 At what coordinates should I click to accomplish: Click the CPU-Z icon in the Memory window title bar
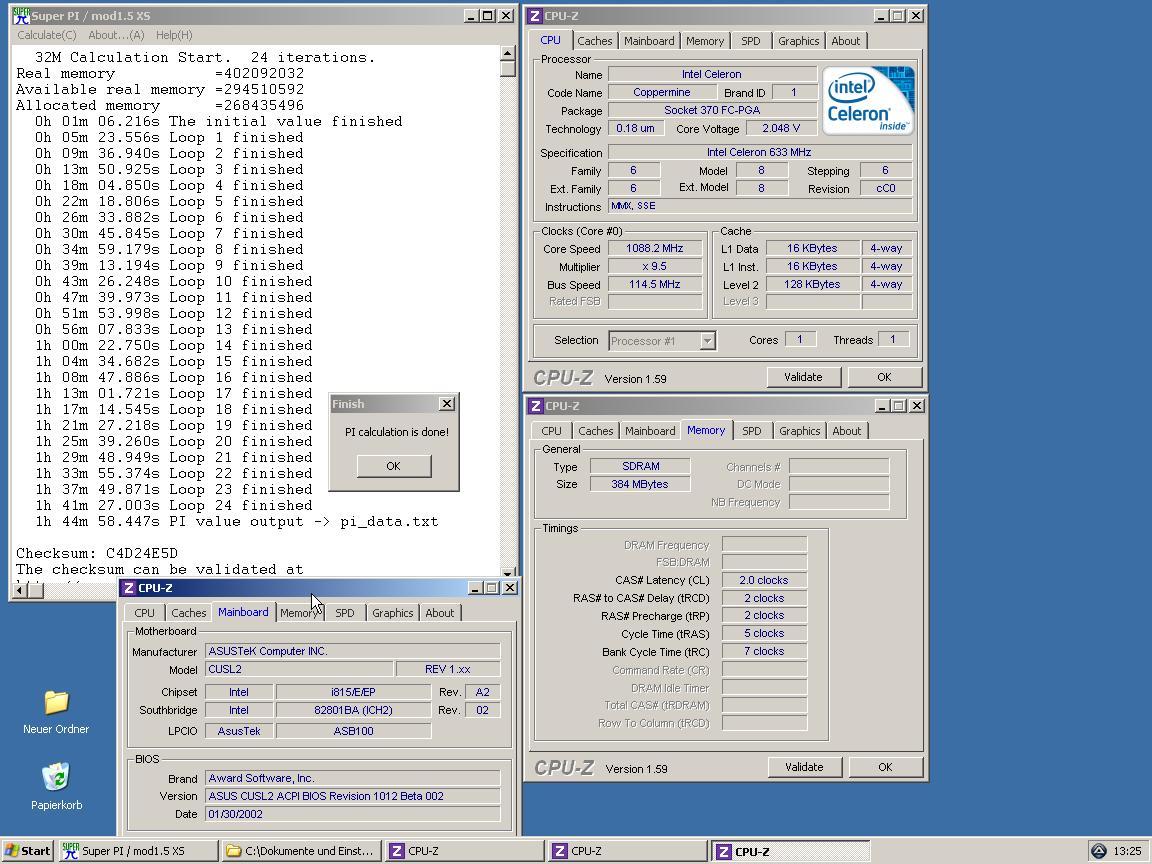pyautogui.click(x=536, y=406)
